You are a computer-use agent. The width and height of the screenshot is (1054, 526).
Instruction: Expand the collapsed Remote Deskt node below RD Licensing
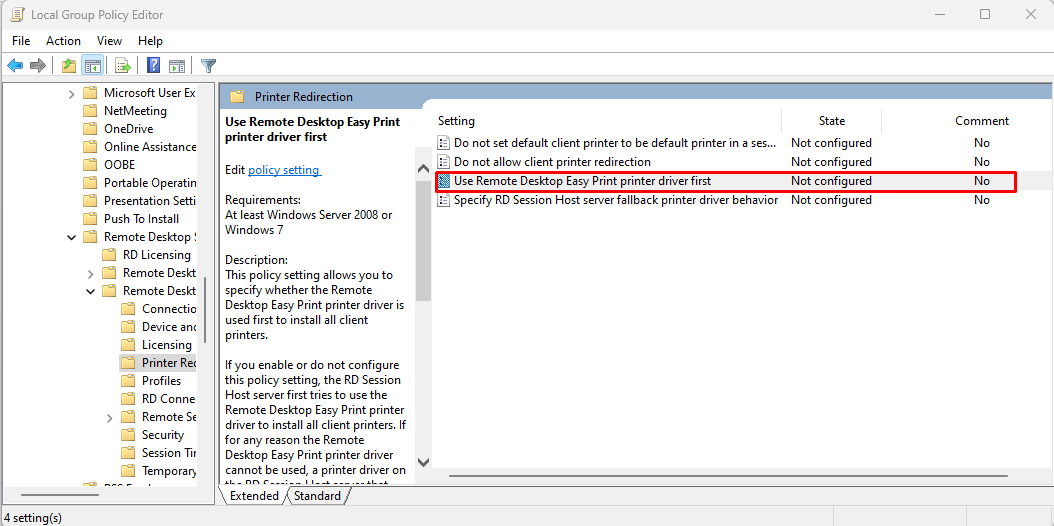tap(90, 273)
